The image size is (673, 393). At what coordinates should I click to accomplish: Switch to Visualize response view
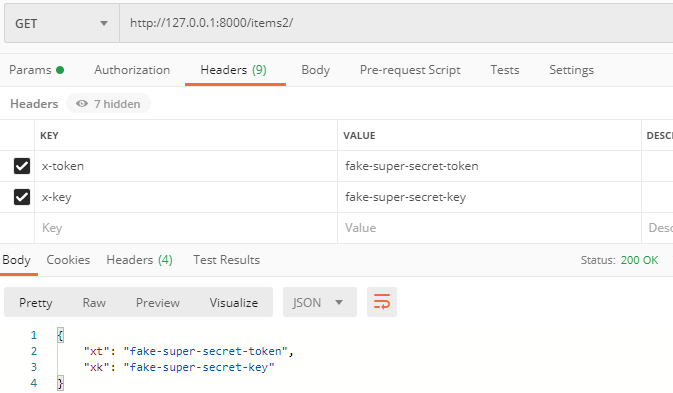click(x=233, y=302)
